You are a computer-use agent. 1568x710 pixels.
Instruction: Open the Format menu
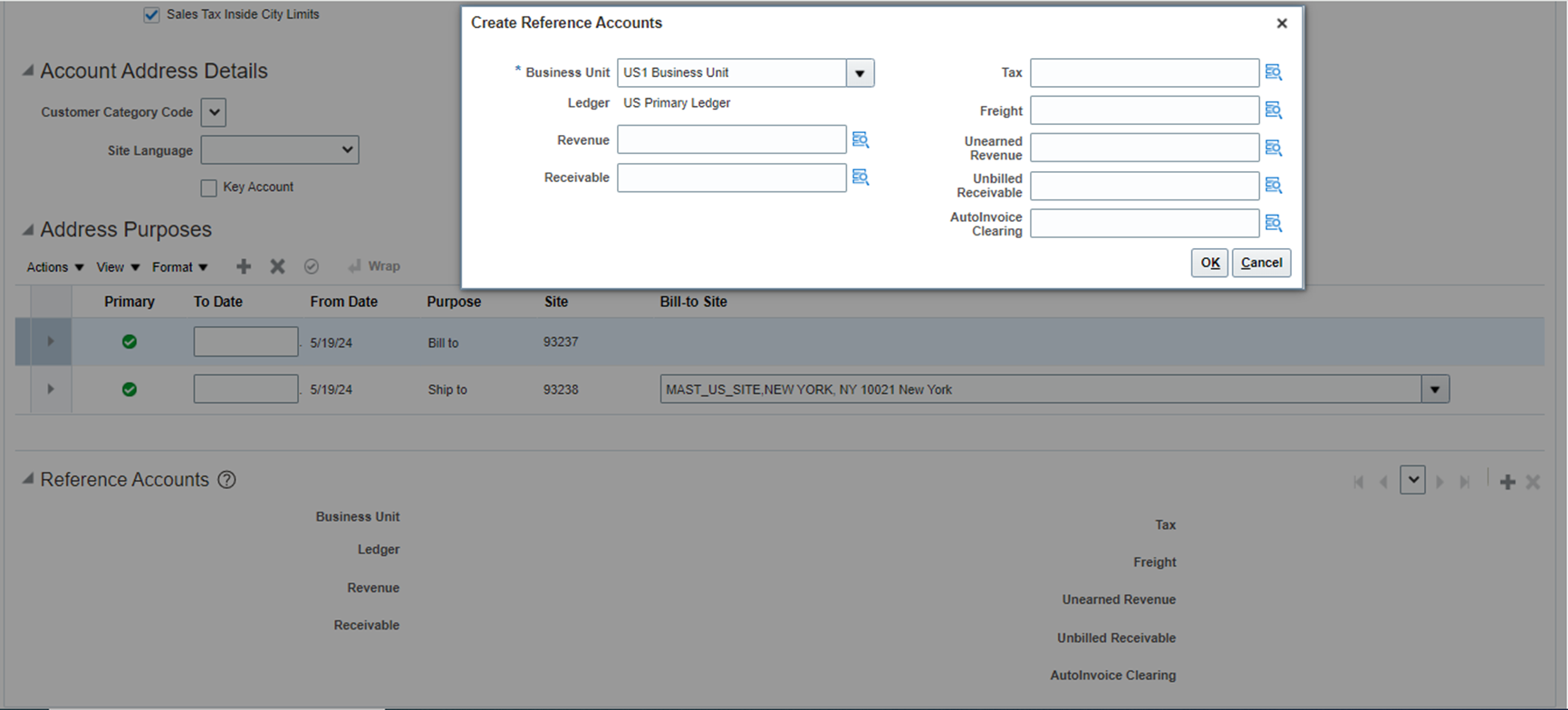pyautogui.click(x=179, y=267)
